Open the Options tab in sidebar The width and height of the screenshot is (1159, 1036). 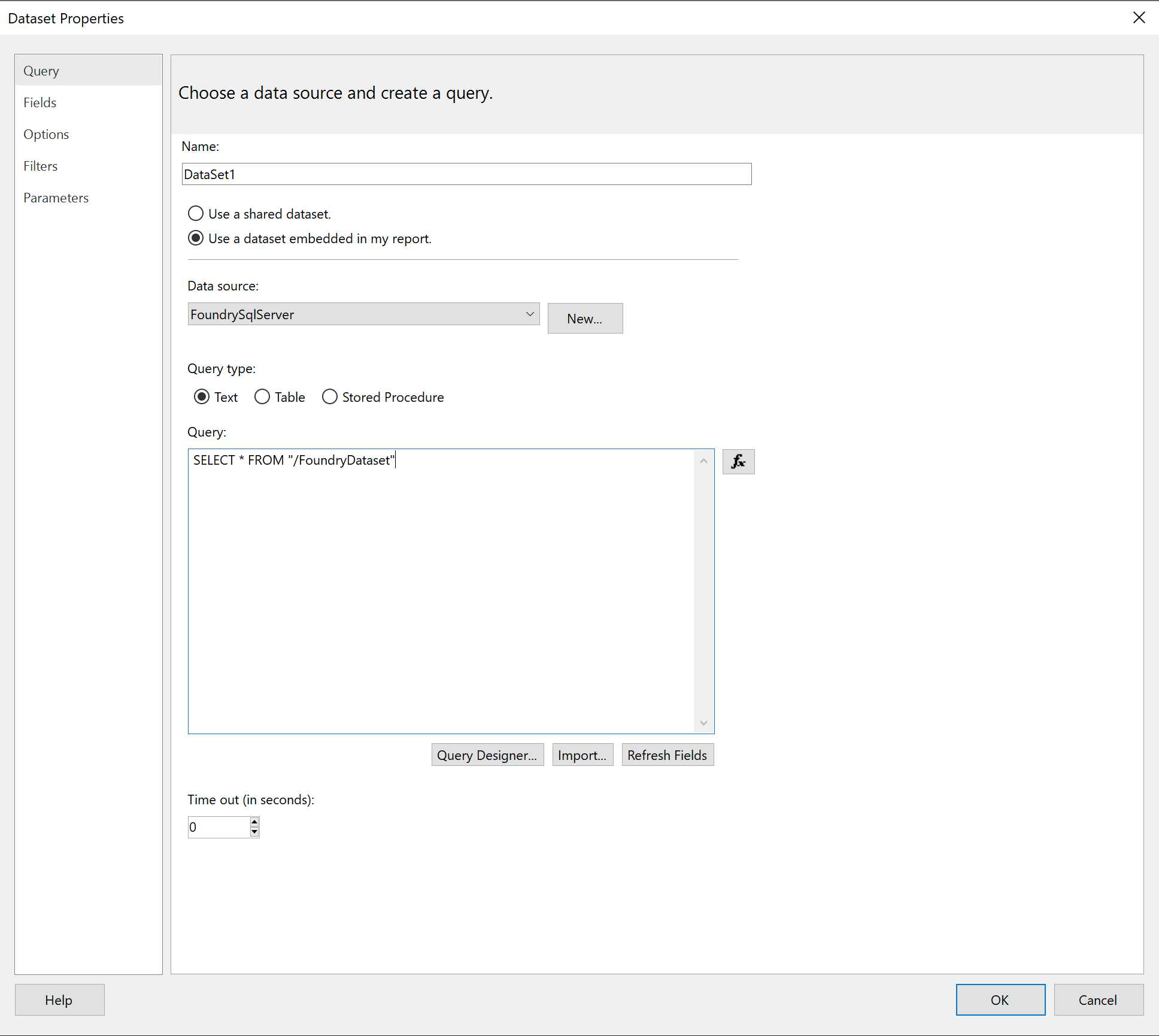tap(47, 133)
